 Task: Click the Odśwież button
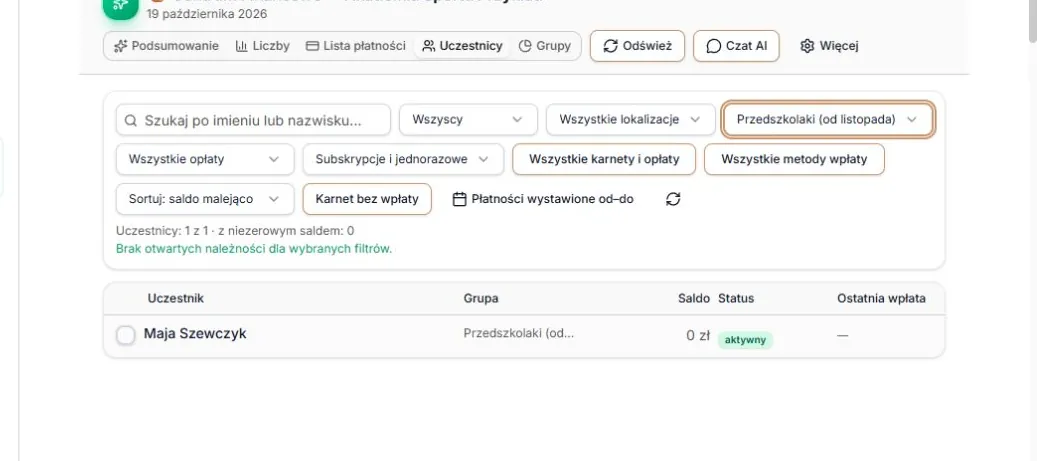click(x=638, y=46)
